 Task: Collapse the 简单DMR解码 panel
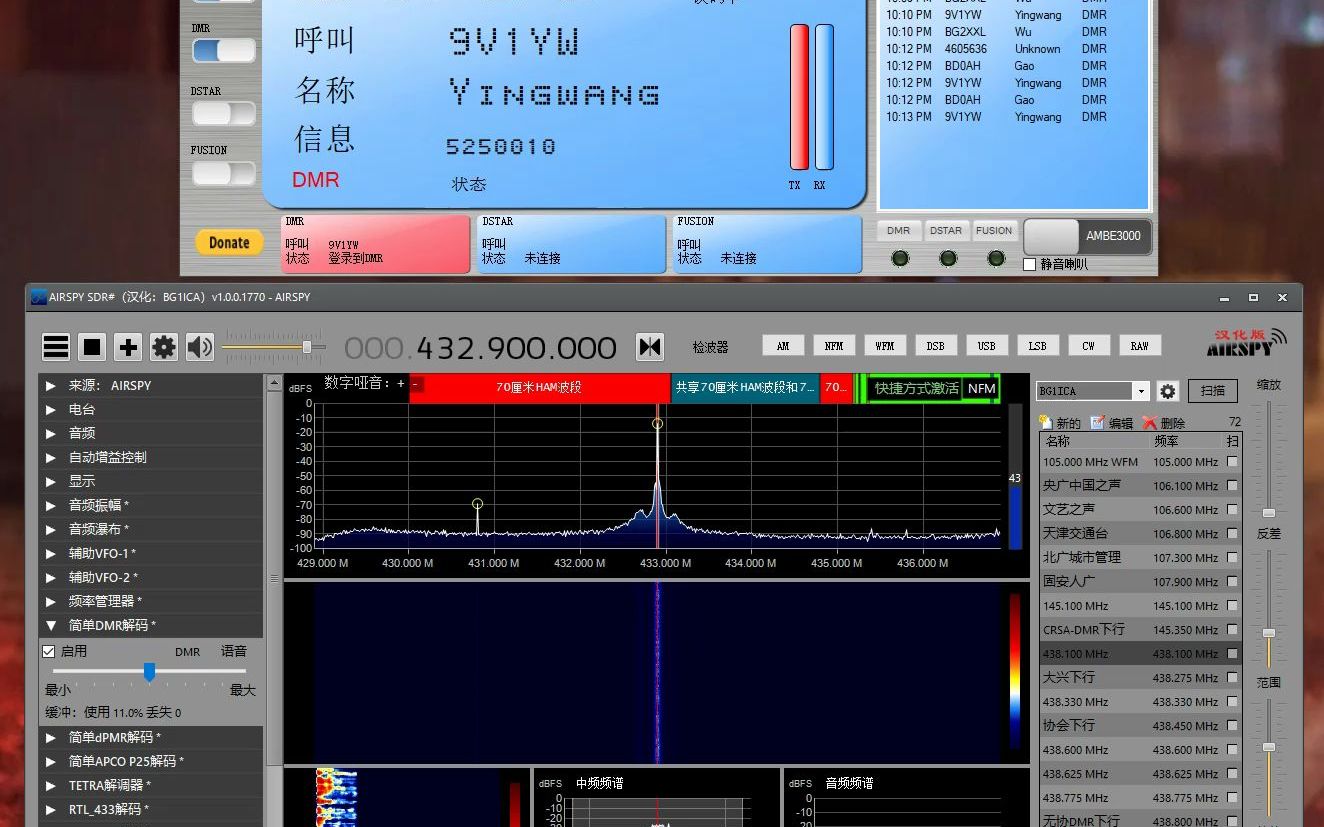point(151,625)
